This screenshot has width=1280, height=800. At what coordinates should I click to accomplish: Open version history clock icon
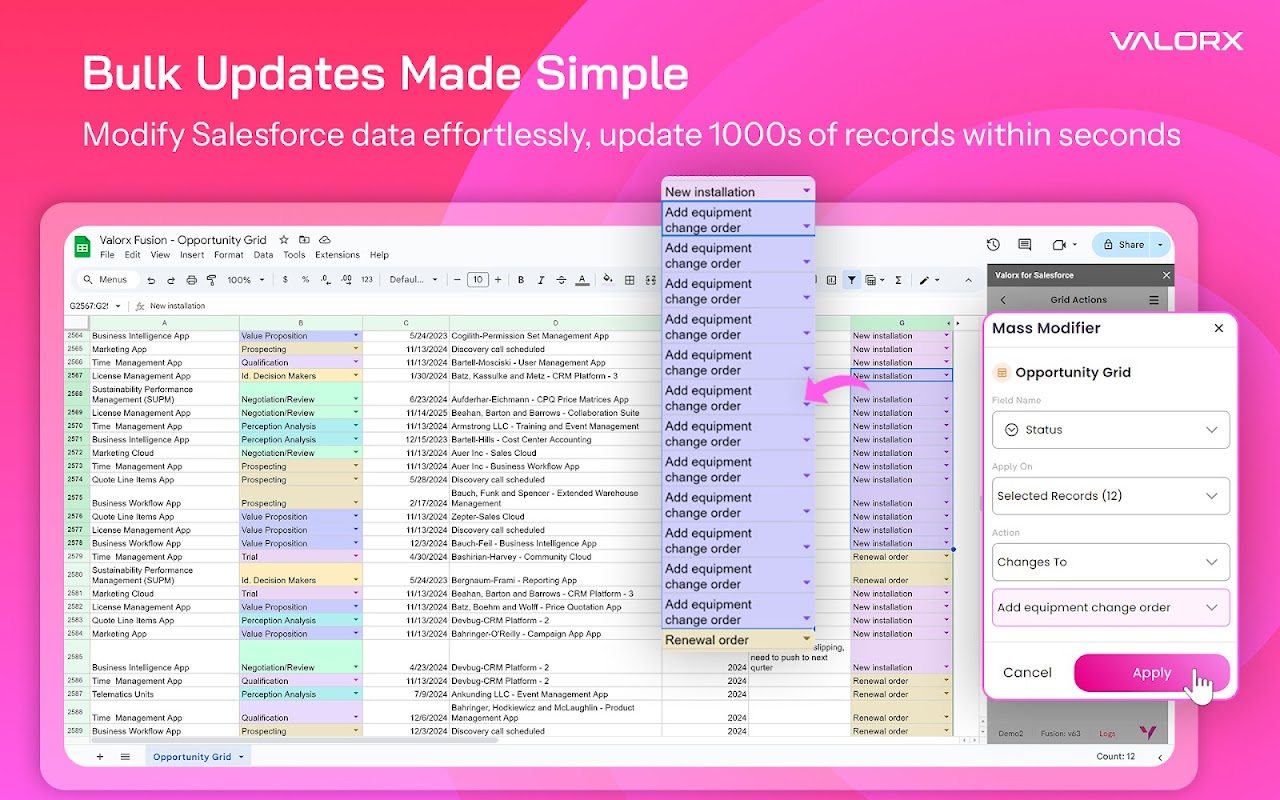[x=993, y=244]
